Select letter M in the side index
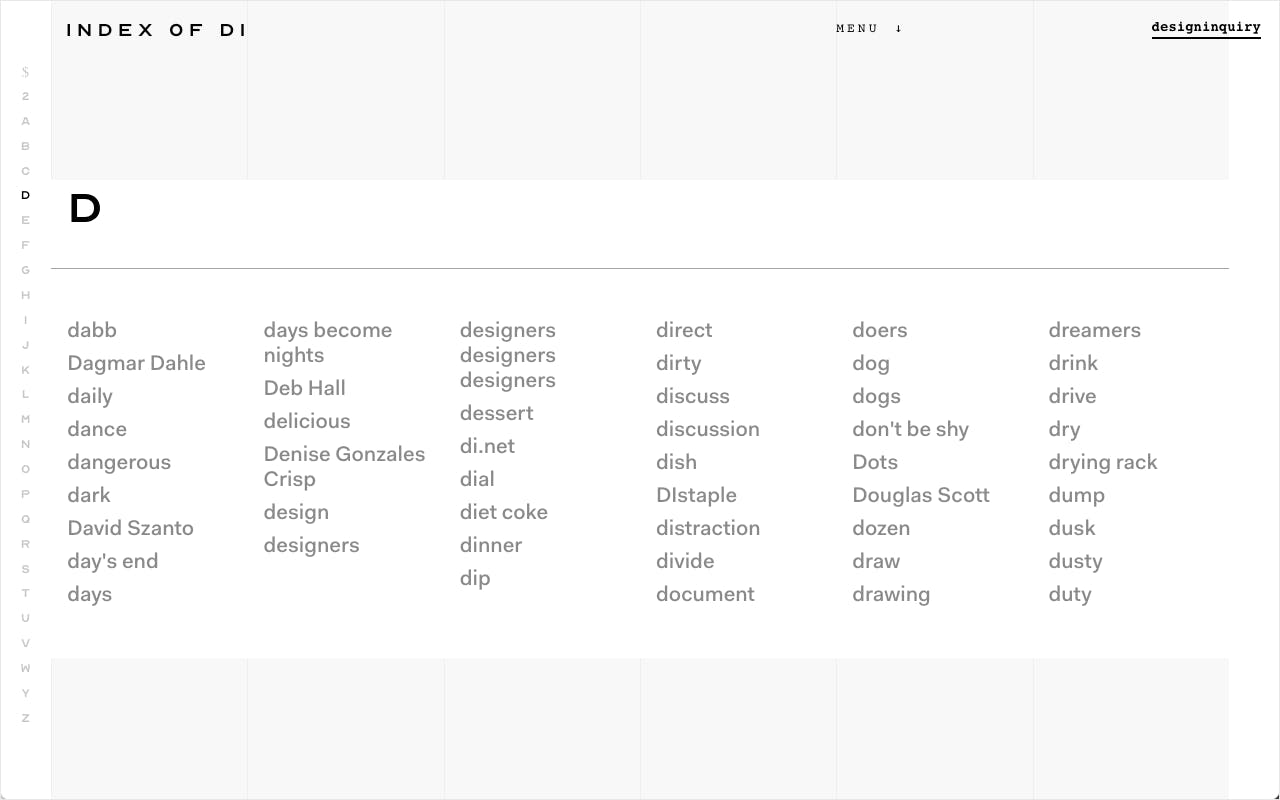 coord(26,419)
